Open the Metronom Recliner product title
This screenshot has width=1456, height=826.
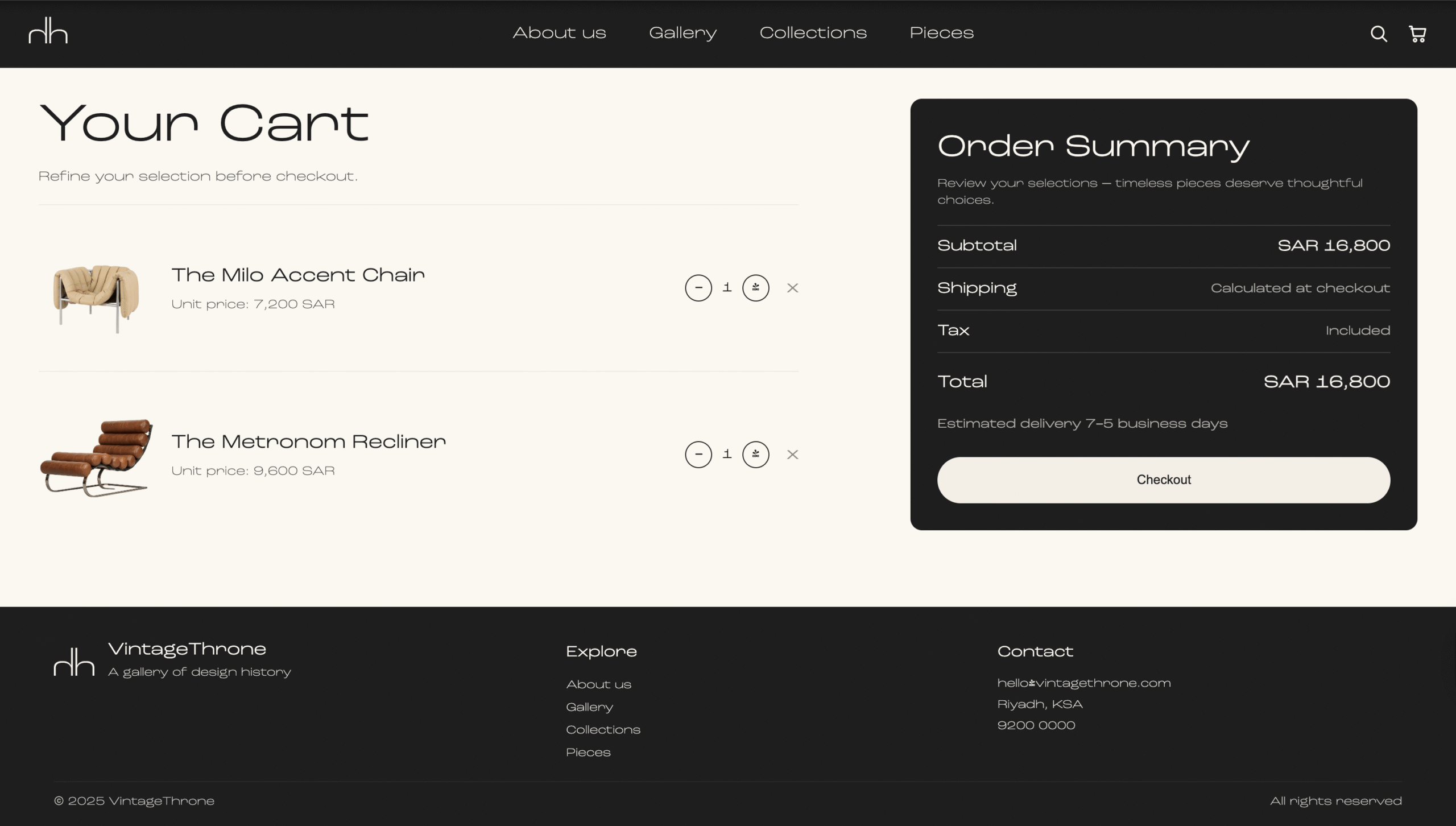308,441
